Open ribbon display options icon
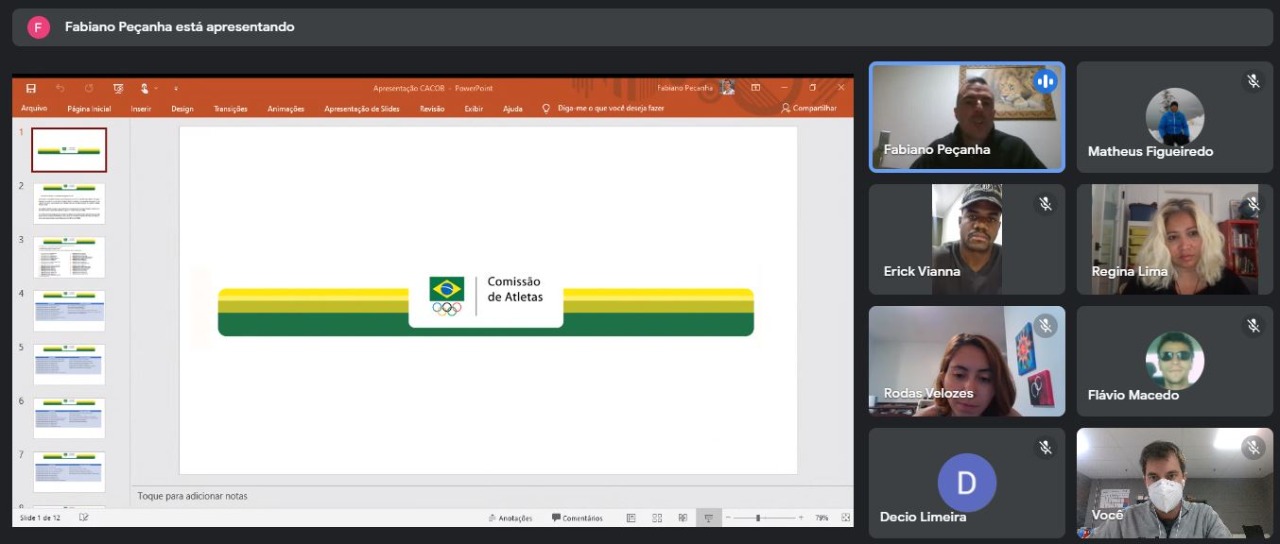The height and width of the screenshot is (544, 1280). (x=756, y=88)
